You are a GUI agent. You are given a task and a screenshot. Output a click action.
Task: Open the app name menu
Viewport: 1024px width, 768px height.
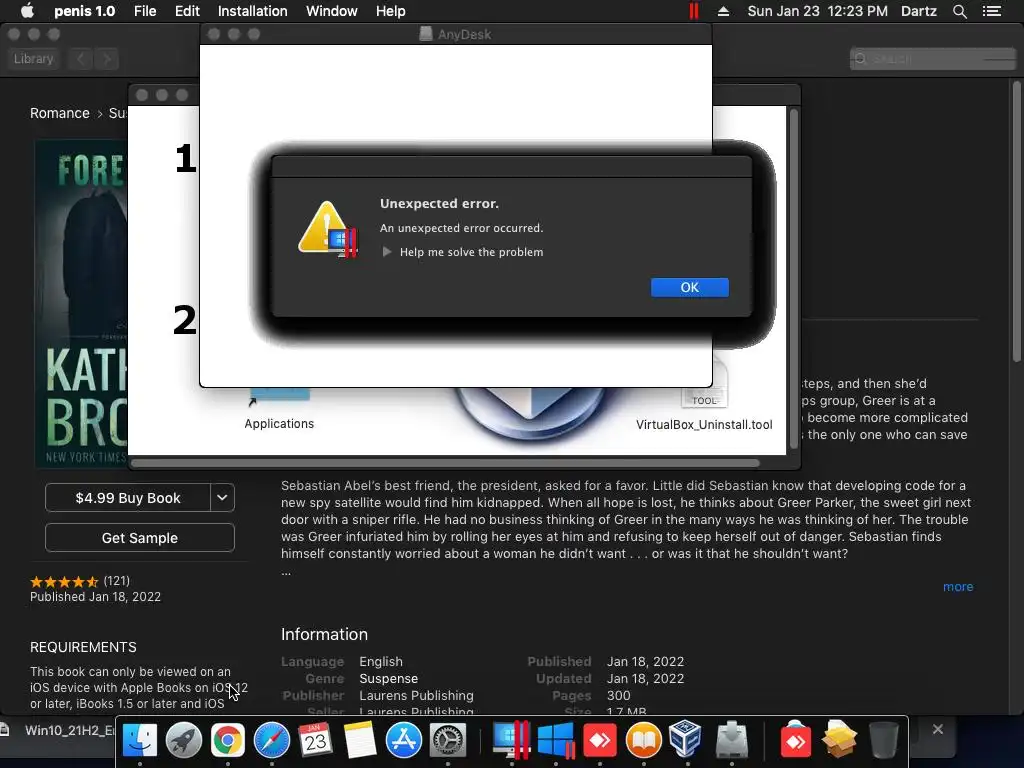pyautogui.click(x=84, y=11)
